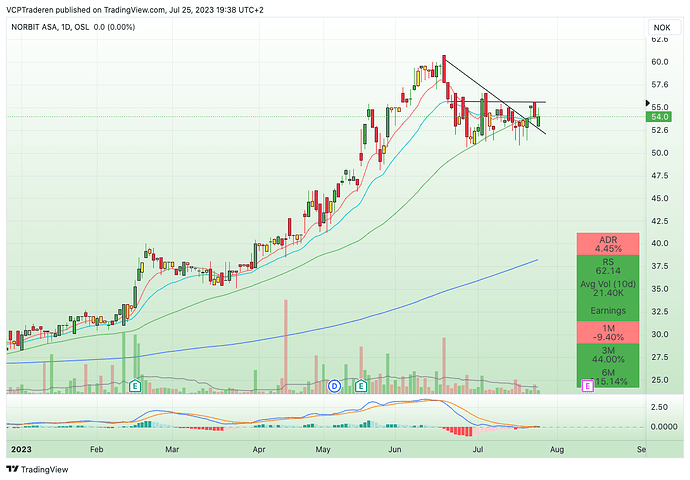The height and width of the screenshot is (480, 690).
Task: Click the 50.0 price axis label
Action: (x=660, y=153)
